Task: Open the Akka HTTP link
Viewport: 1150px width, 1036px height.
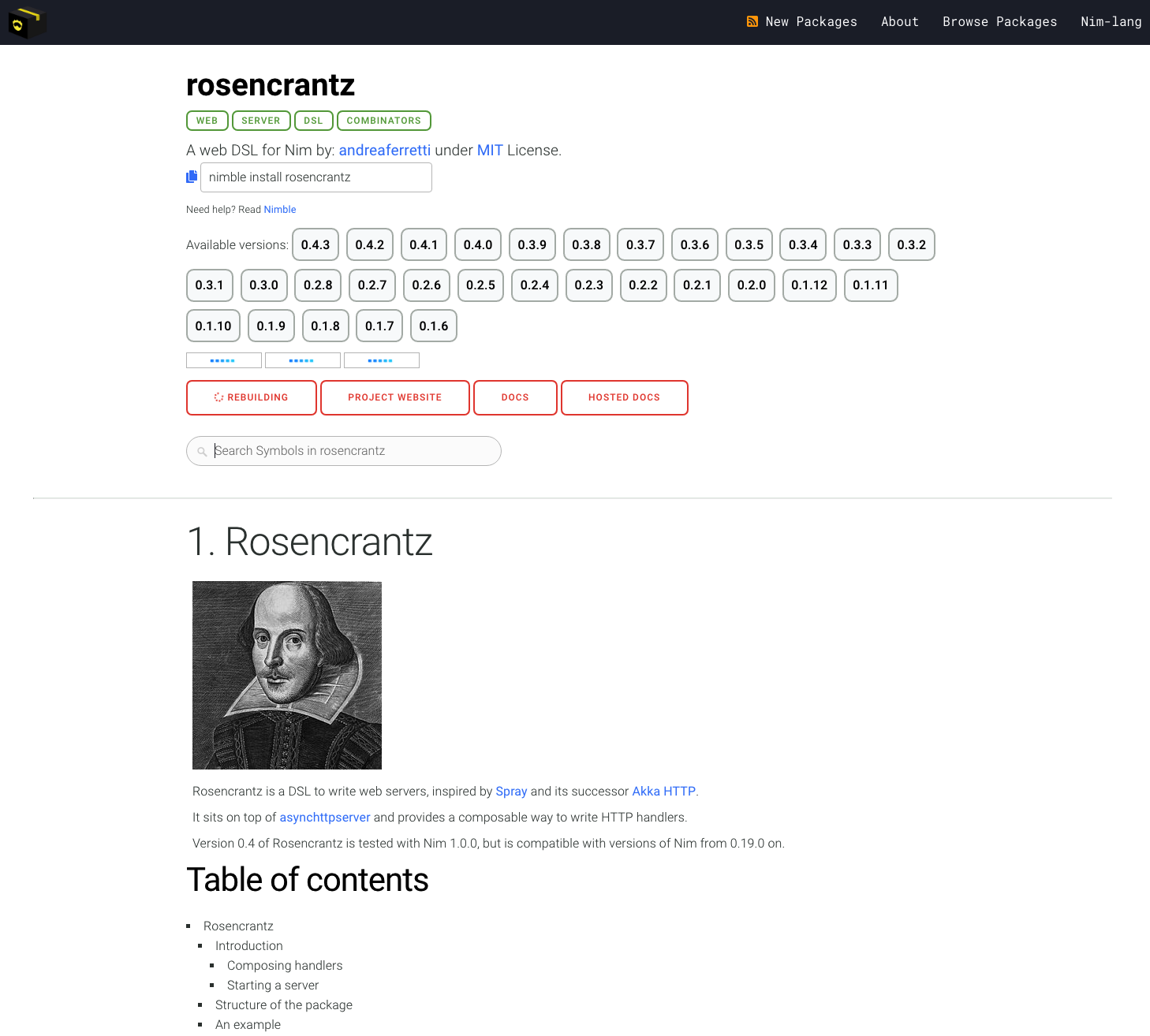Action: click(x=664, y=792)
